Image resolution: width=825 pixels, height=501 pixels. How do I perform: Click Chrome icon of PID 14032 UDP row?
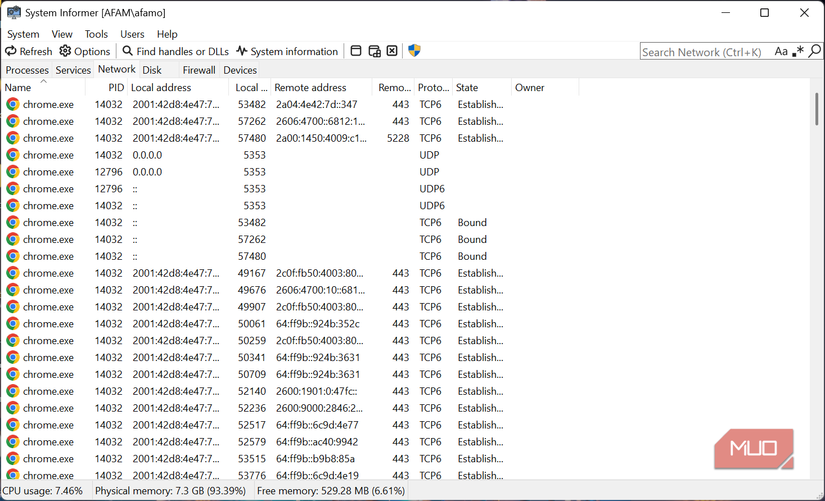13,155
